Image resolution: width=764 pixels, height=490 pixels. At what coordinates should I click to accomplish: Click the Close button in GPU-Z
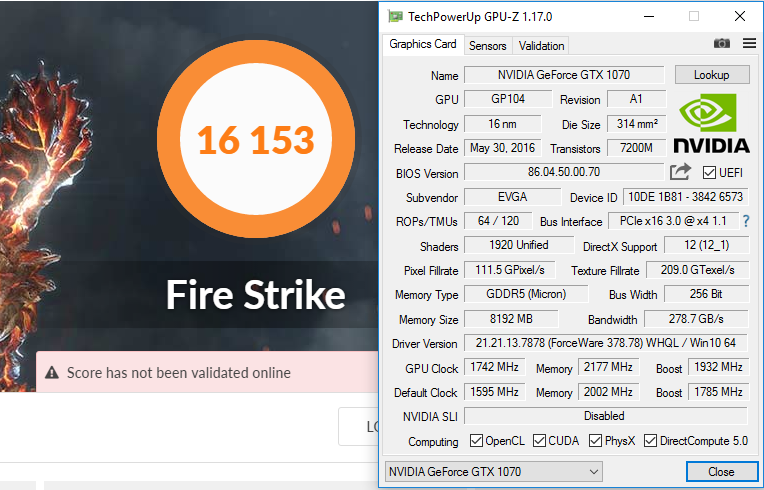coord(722,471)
